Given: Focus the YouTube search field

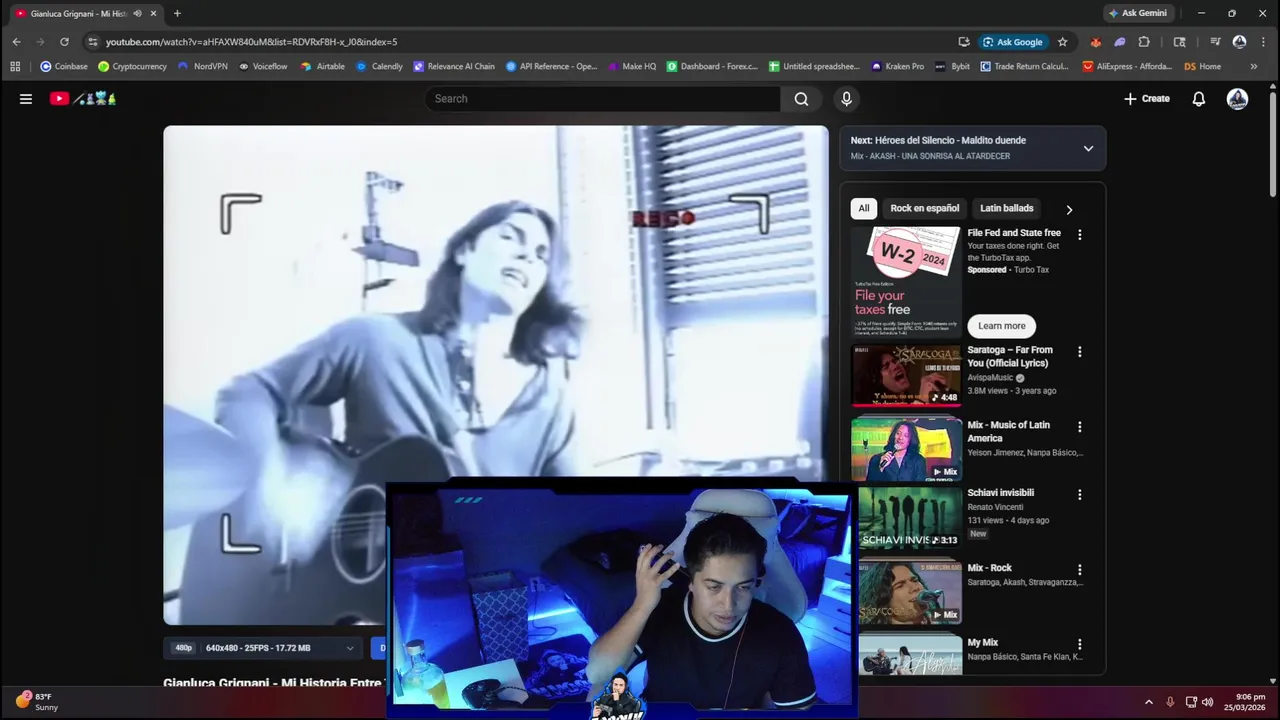Looking at the screenshot, I should tap(603, 99).
